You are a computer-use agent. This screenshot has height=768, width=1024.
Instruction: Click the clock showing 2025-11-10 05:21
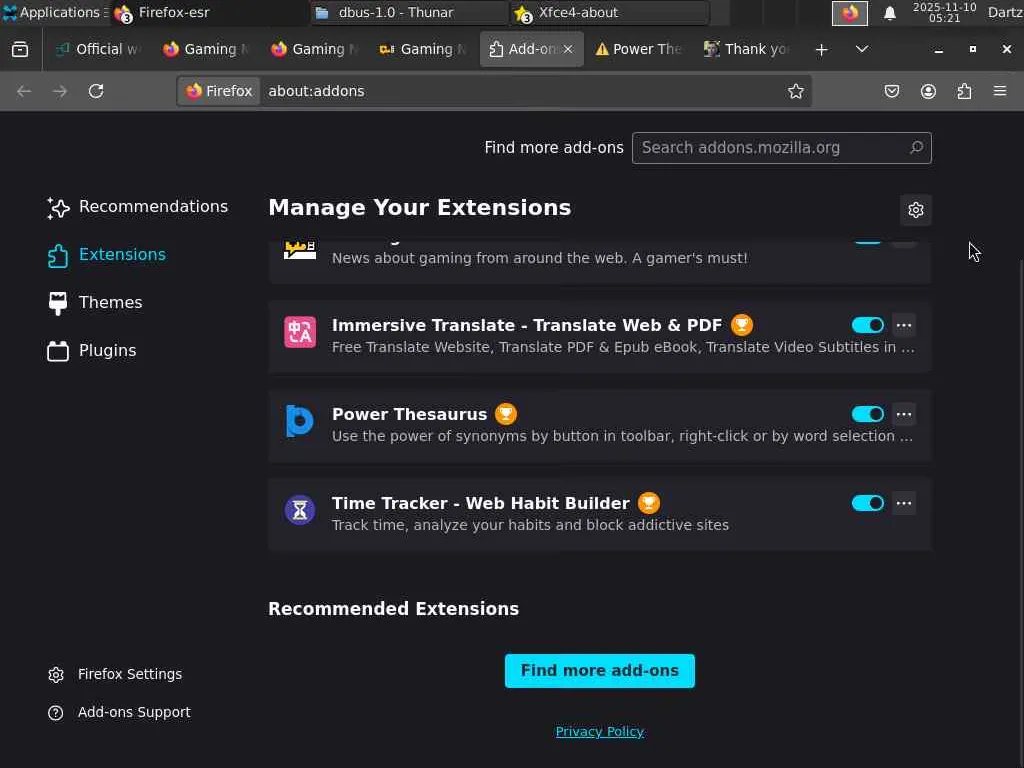944,12
